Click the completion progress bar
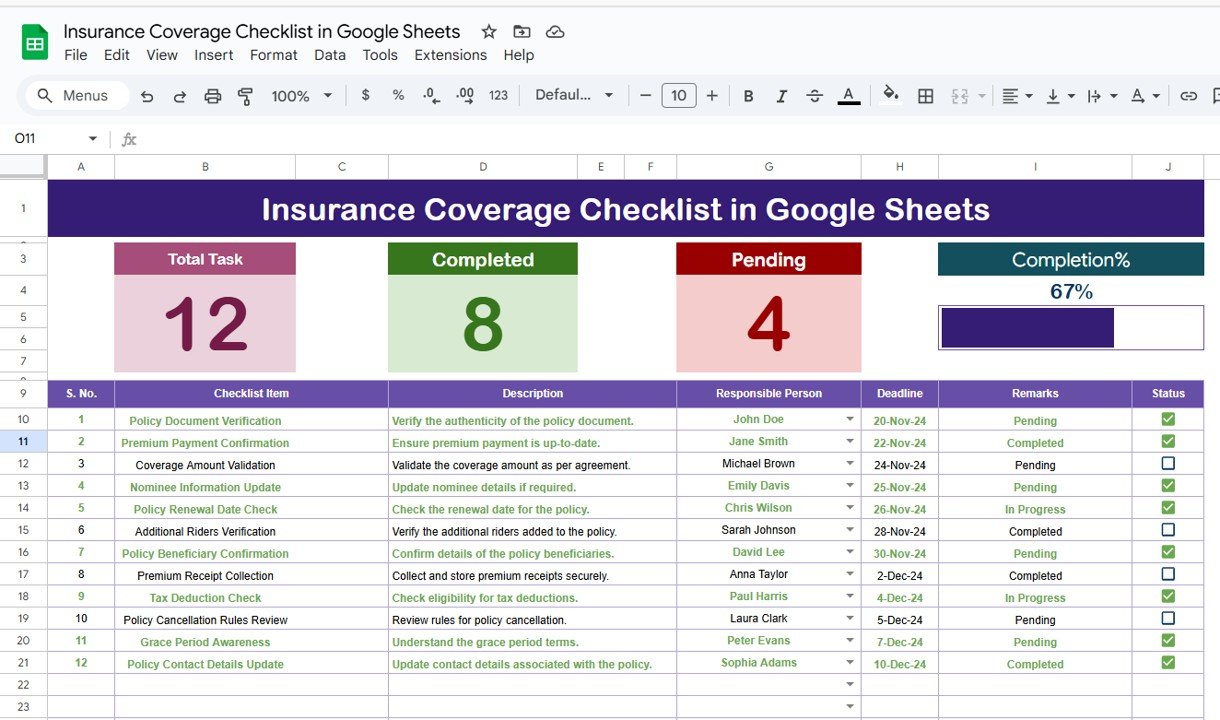The image size is (1220, 720). (1071, 328)
